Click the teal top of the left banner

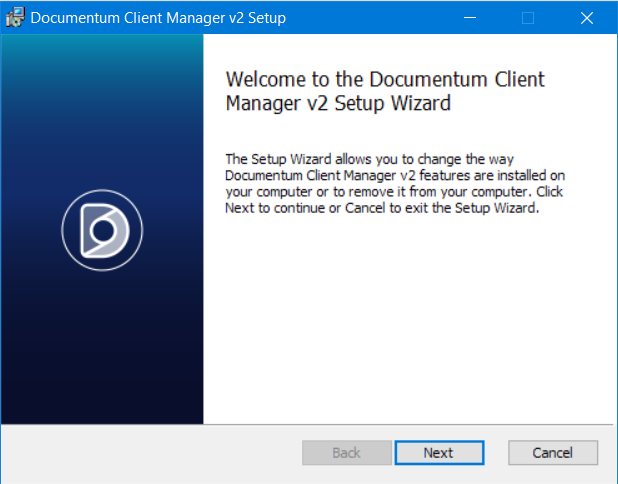(x=102, y=60)
